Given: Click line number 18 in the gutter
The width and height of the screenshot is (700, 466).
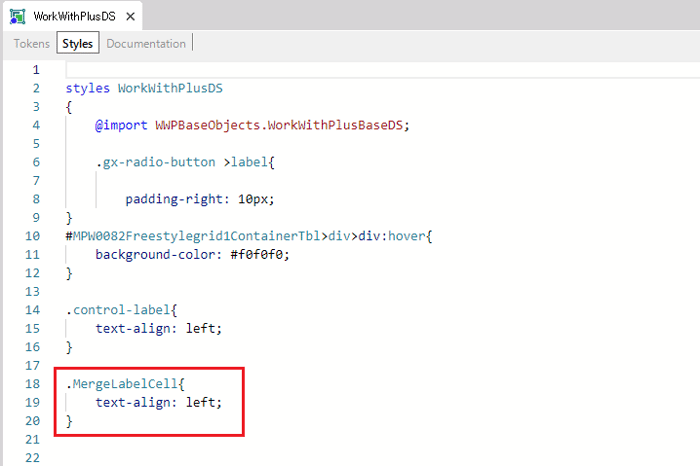Looking at the screenshot, I should pos(33,384).
